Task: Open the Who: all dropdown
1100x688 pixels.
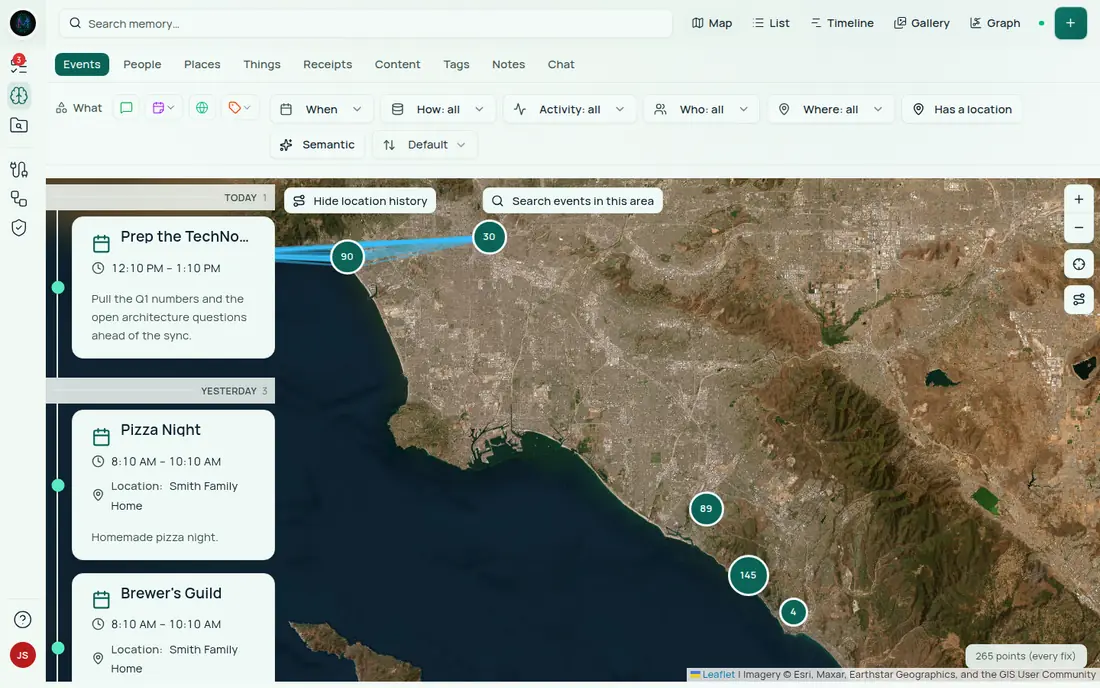Action: coord(702,109)
